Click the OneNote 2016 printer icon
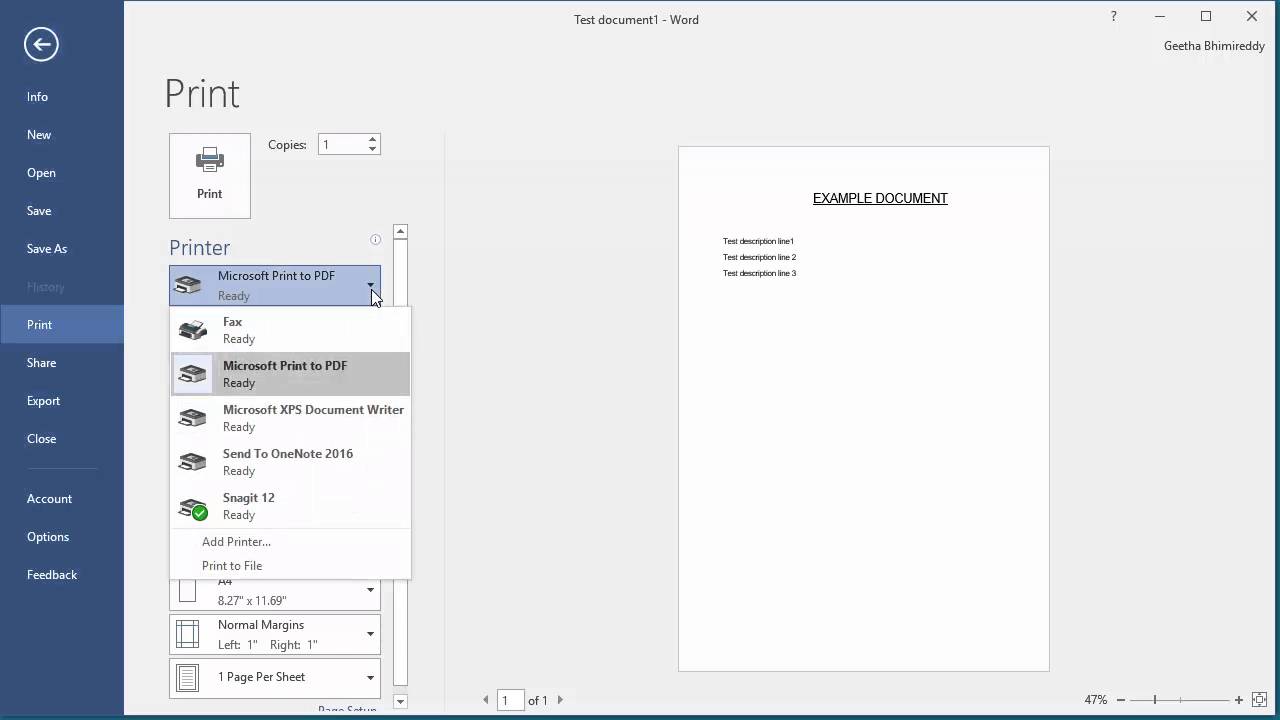 tap(193, 462)
